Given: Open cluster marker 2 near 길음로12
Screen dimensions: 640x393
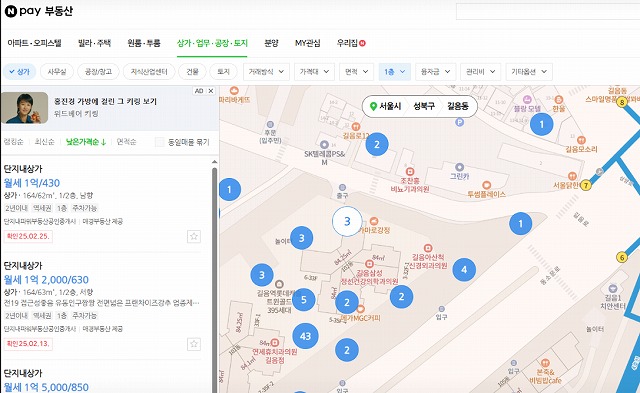Looking at the screenshot, I should coord(377,144).
